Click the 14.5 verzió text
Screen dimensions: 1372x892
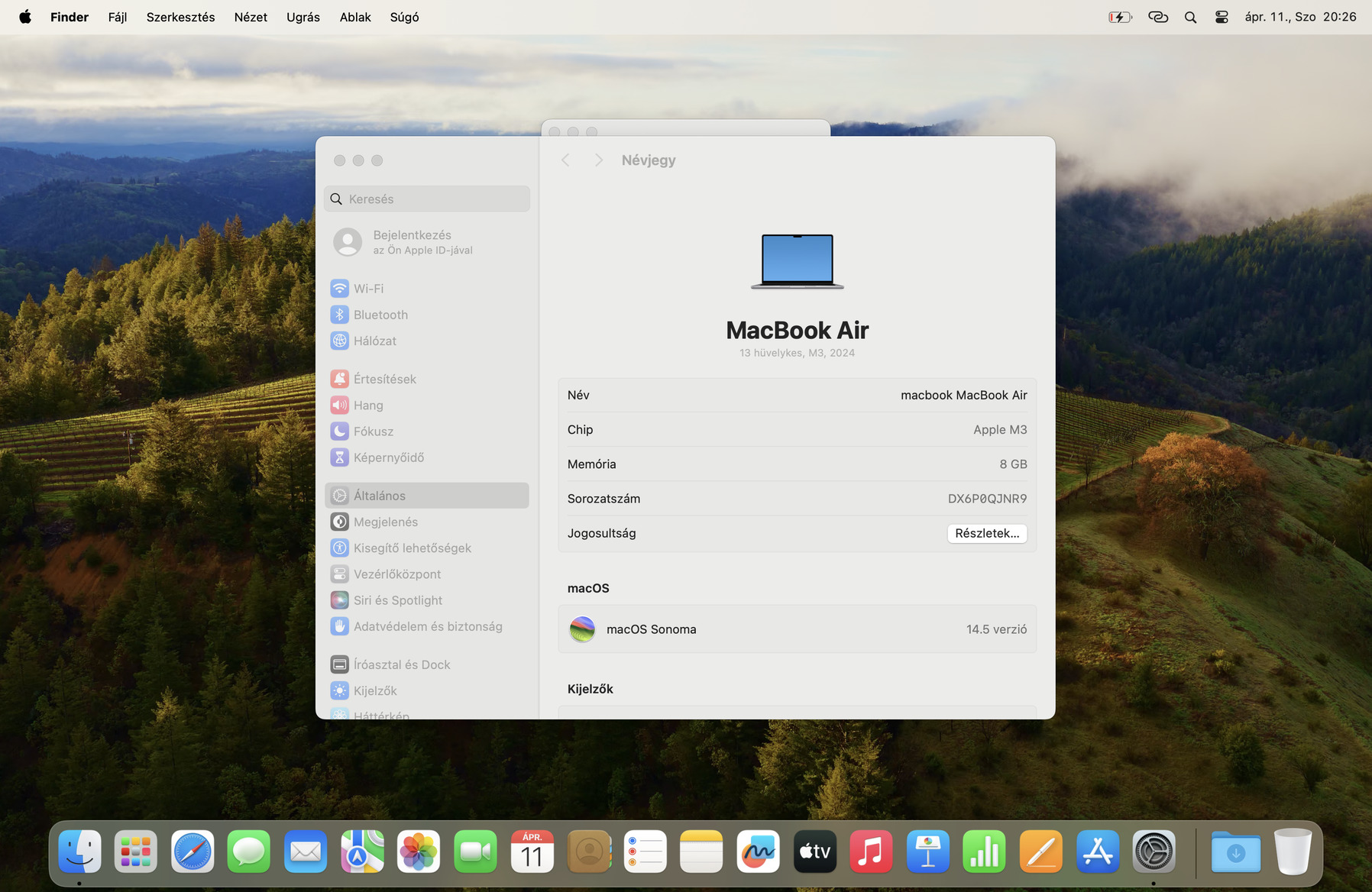click(996, 629)
